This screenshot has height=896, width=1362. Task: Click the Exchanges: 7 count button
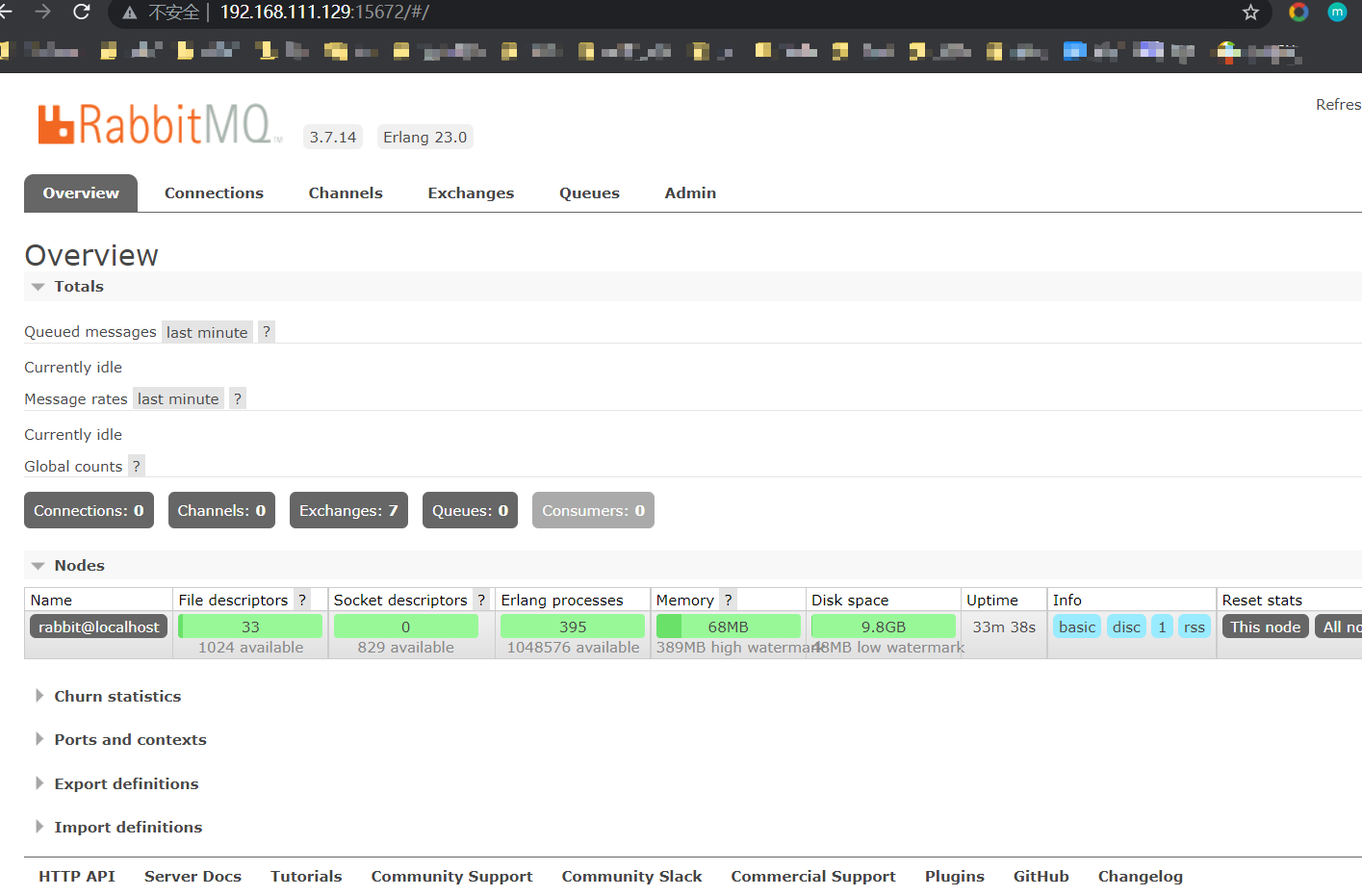pos(348,510)
